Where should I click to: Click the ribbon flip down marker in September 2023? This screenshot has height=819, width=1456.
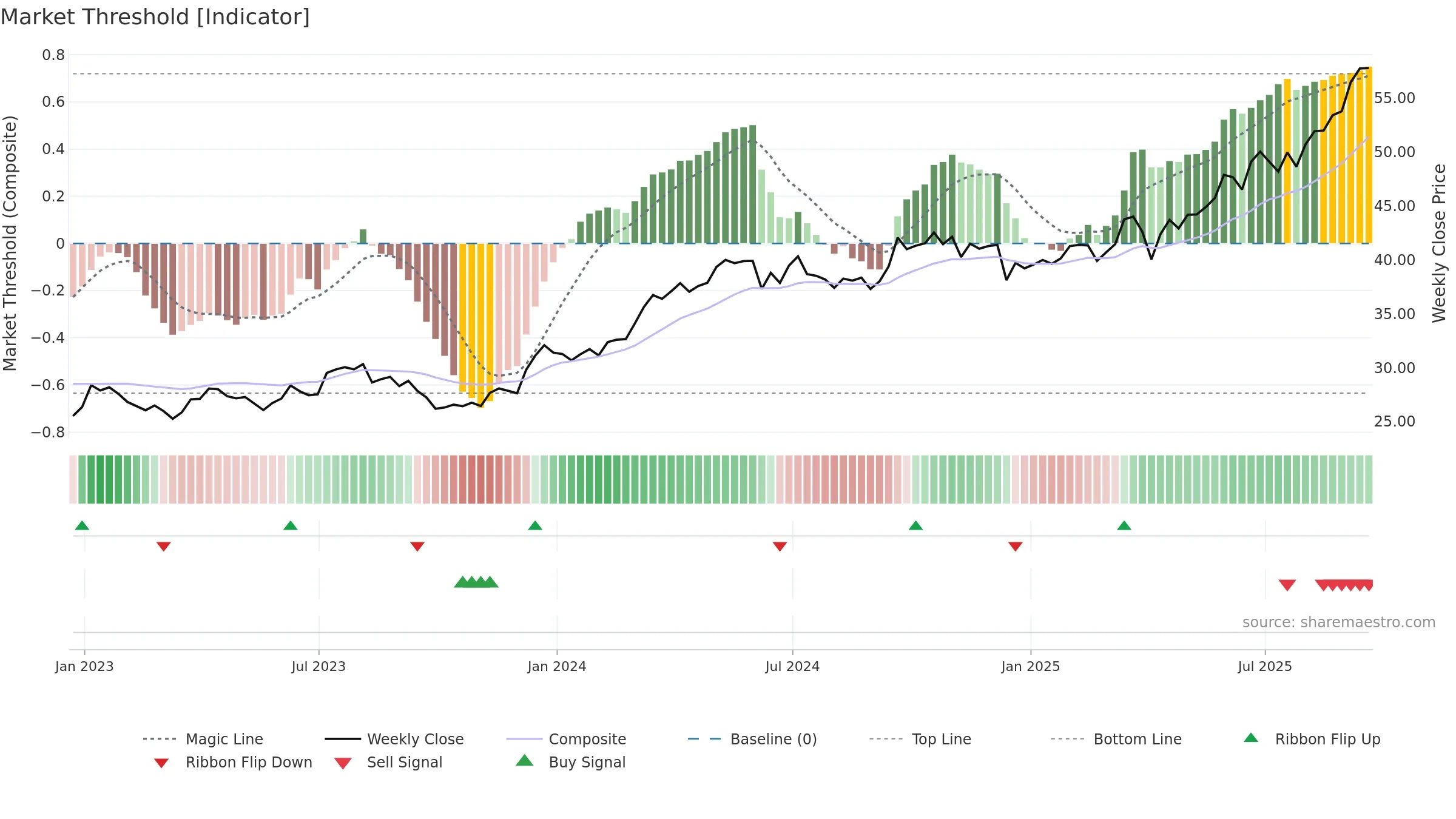[x=417, y=547]
